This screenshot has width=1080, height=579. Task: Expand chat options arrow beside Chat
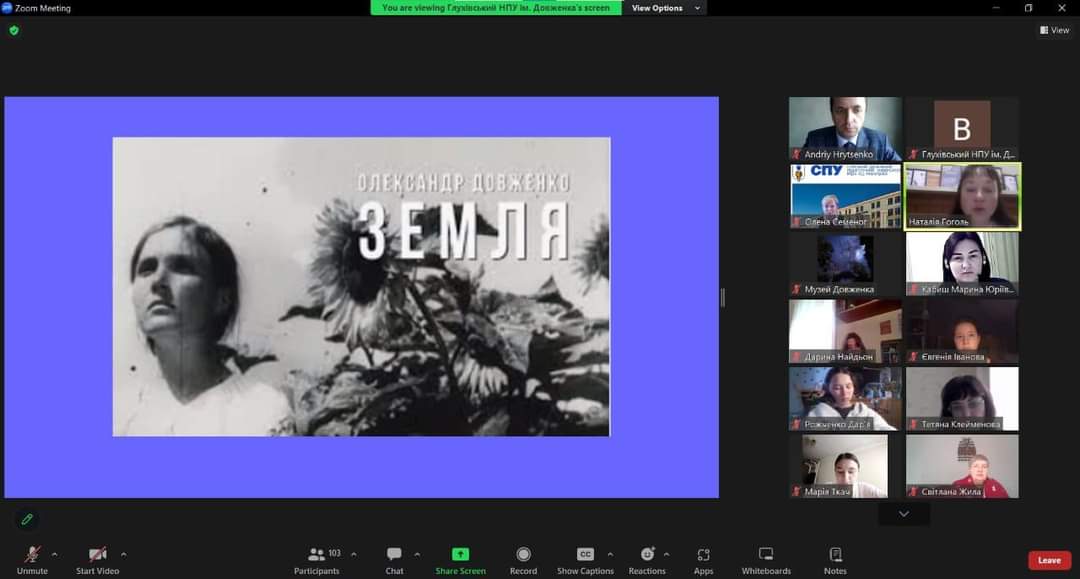(x=417, y=554)
